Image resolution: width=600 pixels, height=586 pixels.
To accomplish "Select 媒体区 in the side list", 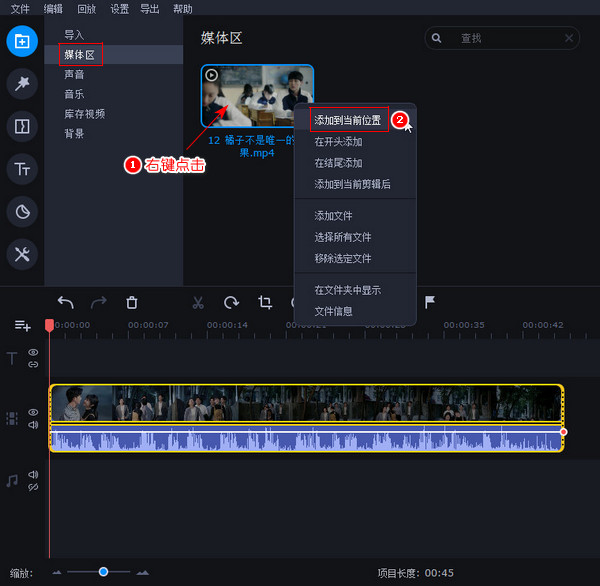I will click(x=114, y=55).
